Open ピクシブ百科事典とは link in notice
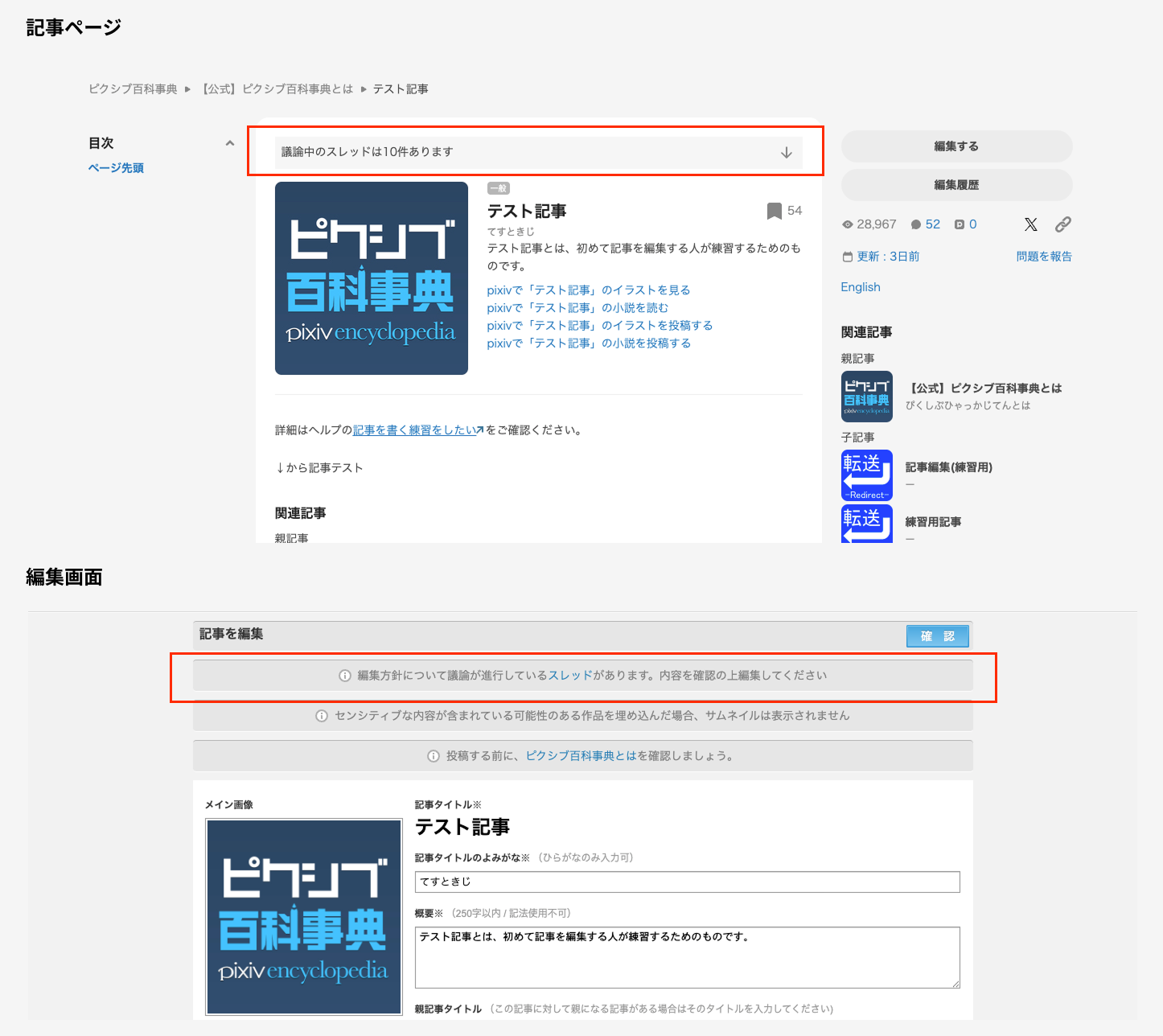 click(x=581, y=756)
